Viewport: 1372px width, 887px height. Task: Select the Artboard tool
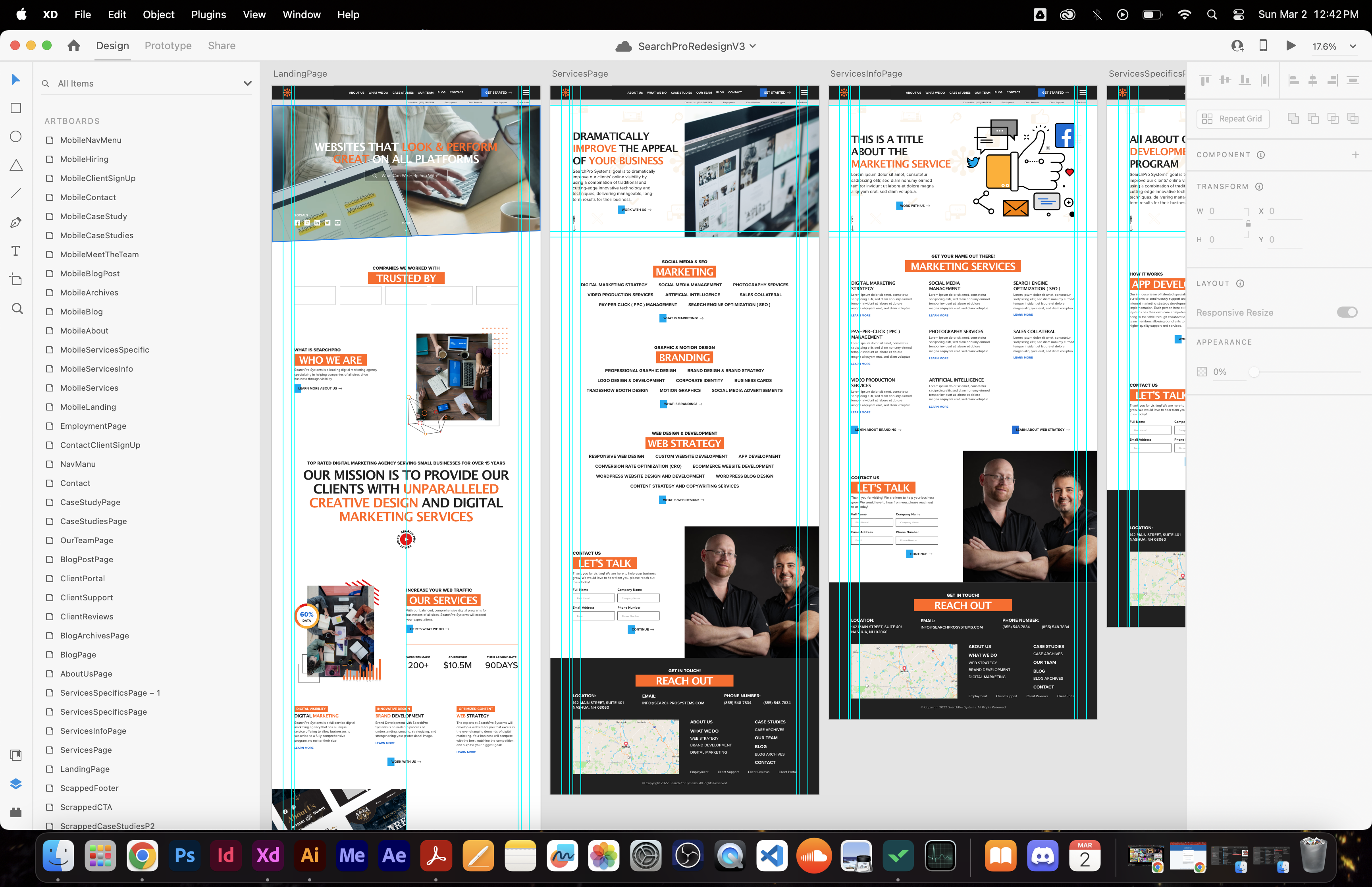(x=16, y=280)
